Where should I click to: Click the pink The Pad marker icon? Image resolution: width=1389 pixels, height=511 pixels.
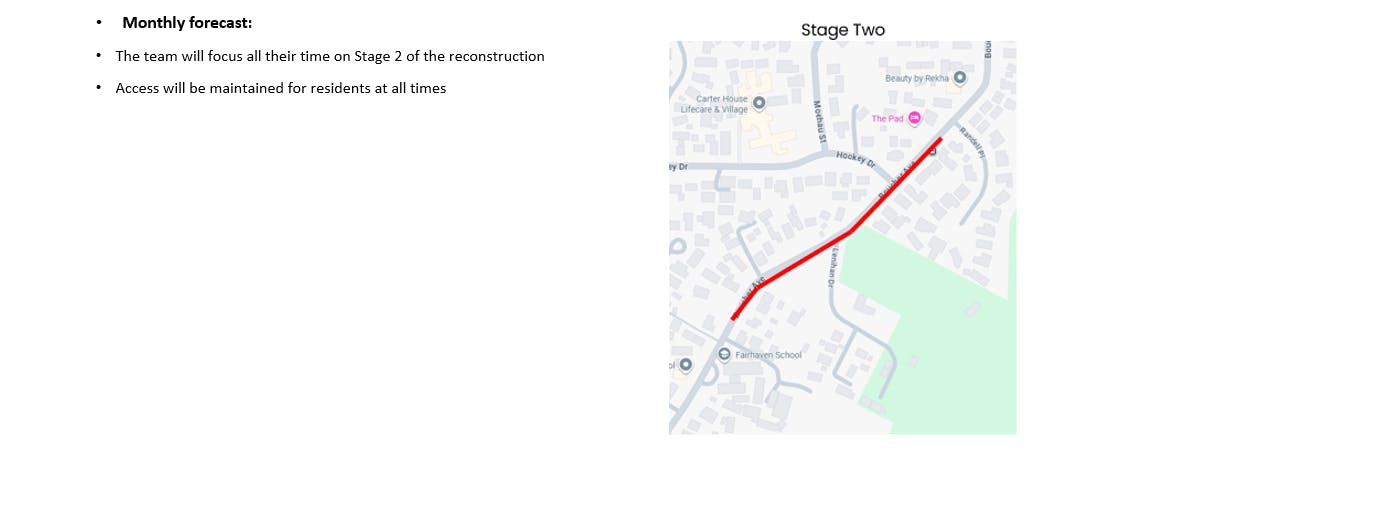(915, 118)
